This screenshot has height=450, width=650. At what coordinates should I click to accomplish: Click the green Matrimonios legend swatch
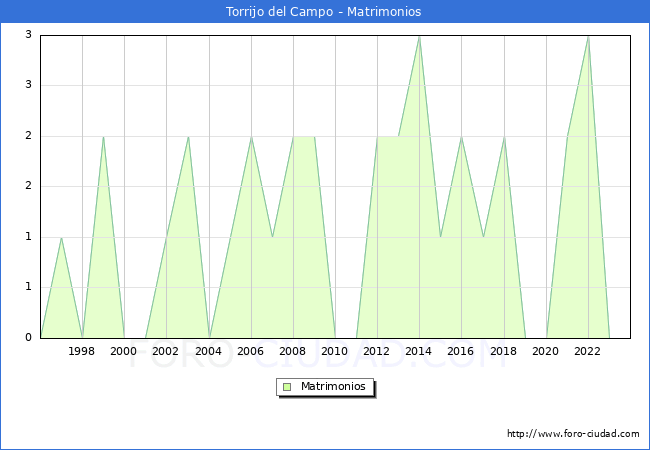pyautogui.click(x=287, y=387)
